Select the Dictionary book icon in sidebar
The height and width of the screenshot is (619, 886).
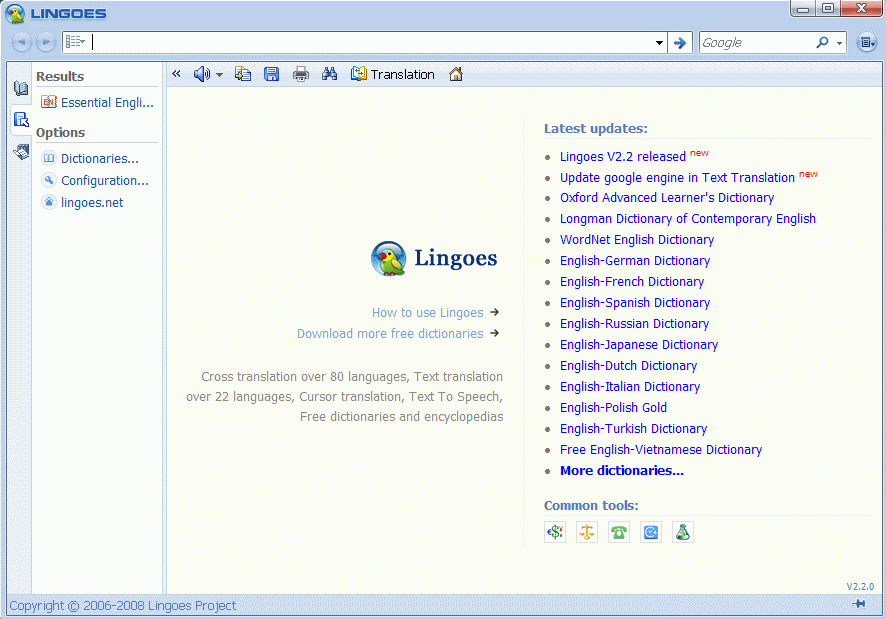[x=21, y=88]
